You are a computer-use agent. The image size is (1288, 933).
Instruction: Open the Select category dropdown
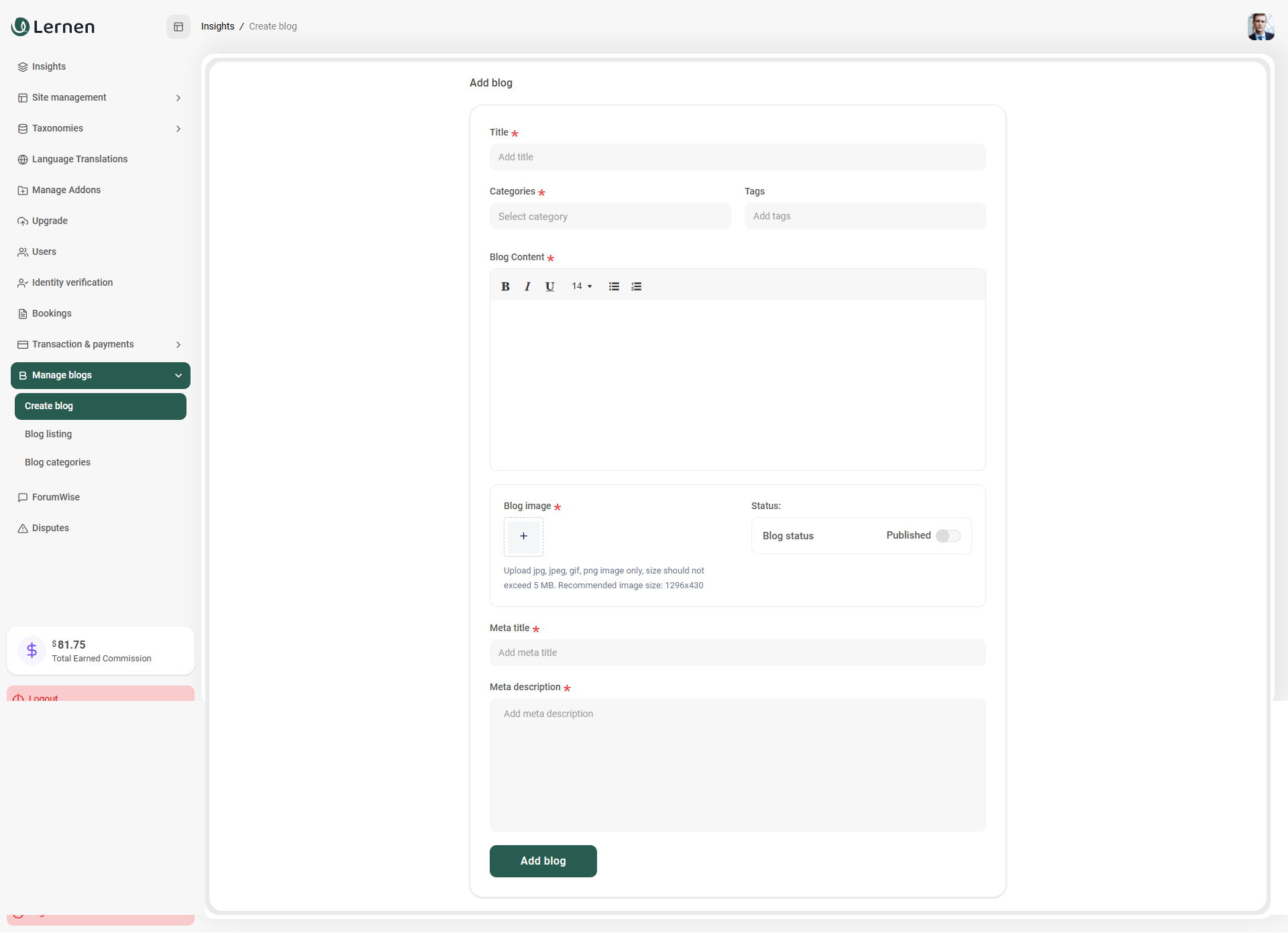[x=610, y=217]
